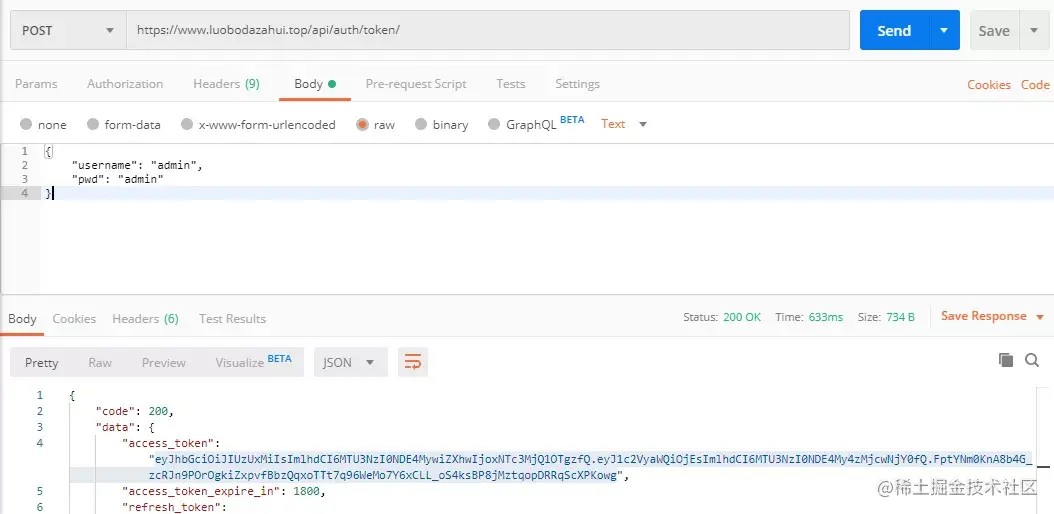Open the Save Response dropdown
Screen dimensions: 1054x514
tap(992, 316)
